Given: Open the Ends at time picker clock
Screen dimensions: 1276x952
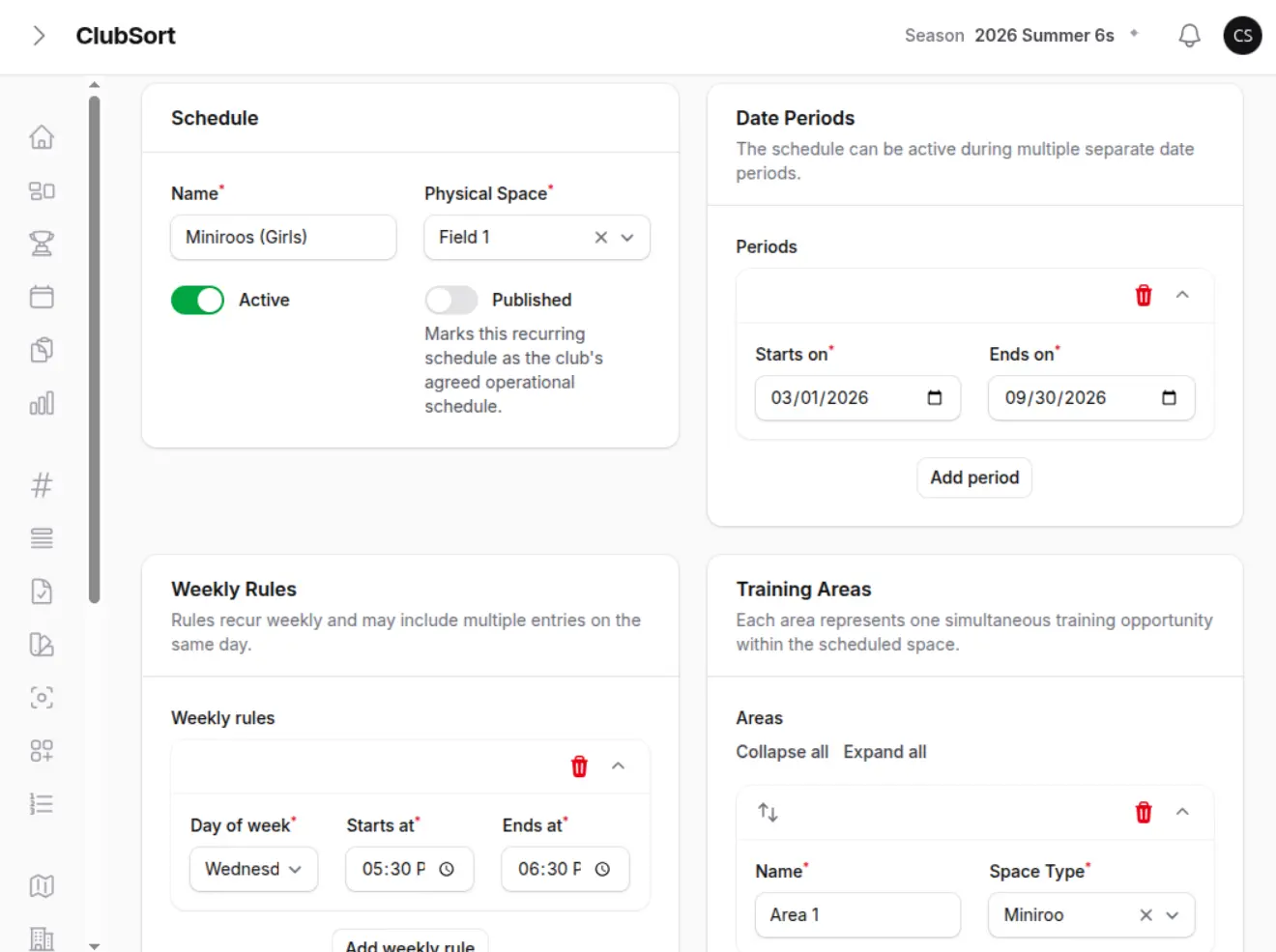Looking at the screenshot, I should click(x=602, y=869).
